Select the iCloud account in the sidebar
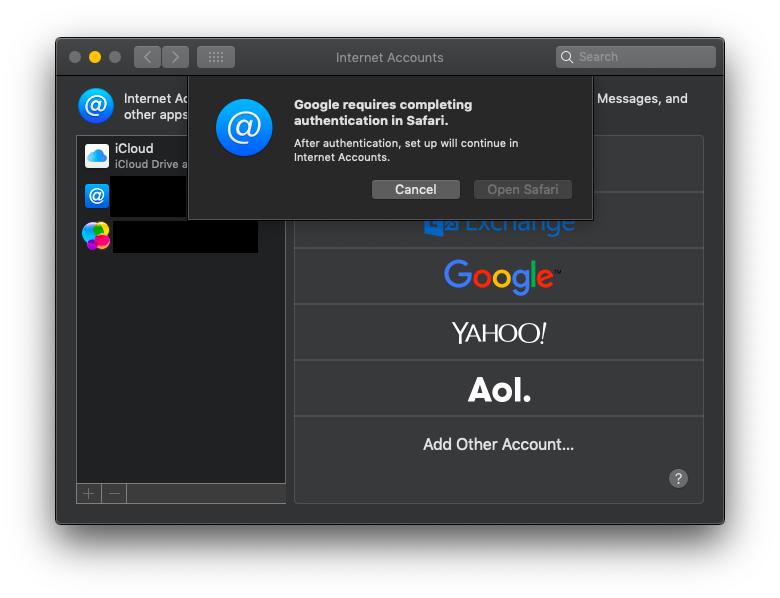The width and height of the screenshot is (780, 598). click(x=133, y=156)
